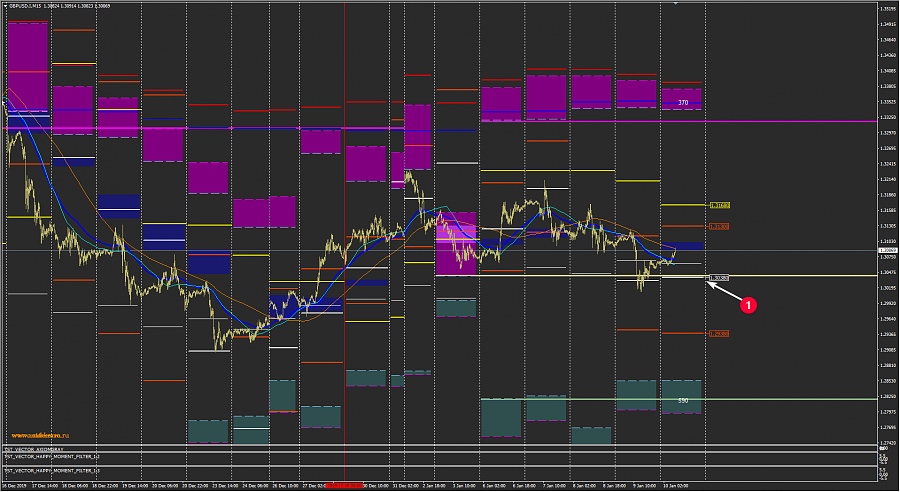Click the 1.31305 value on the price axis
The image size is (900, 492).
point(888,226)
